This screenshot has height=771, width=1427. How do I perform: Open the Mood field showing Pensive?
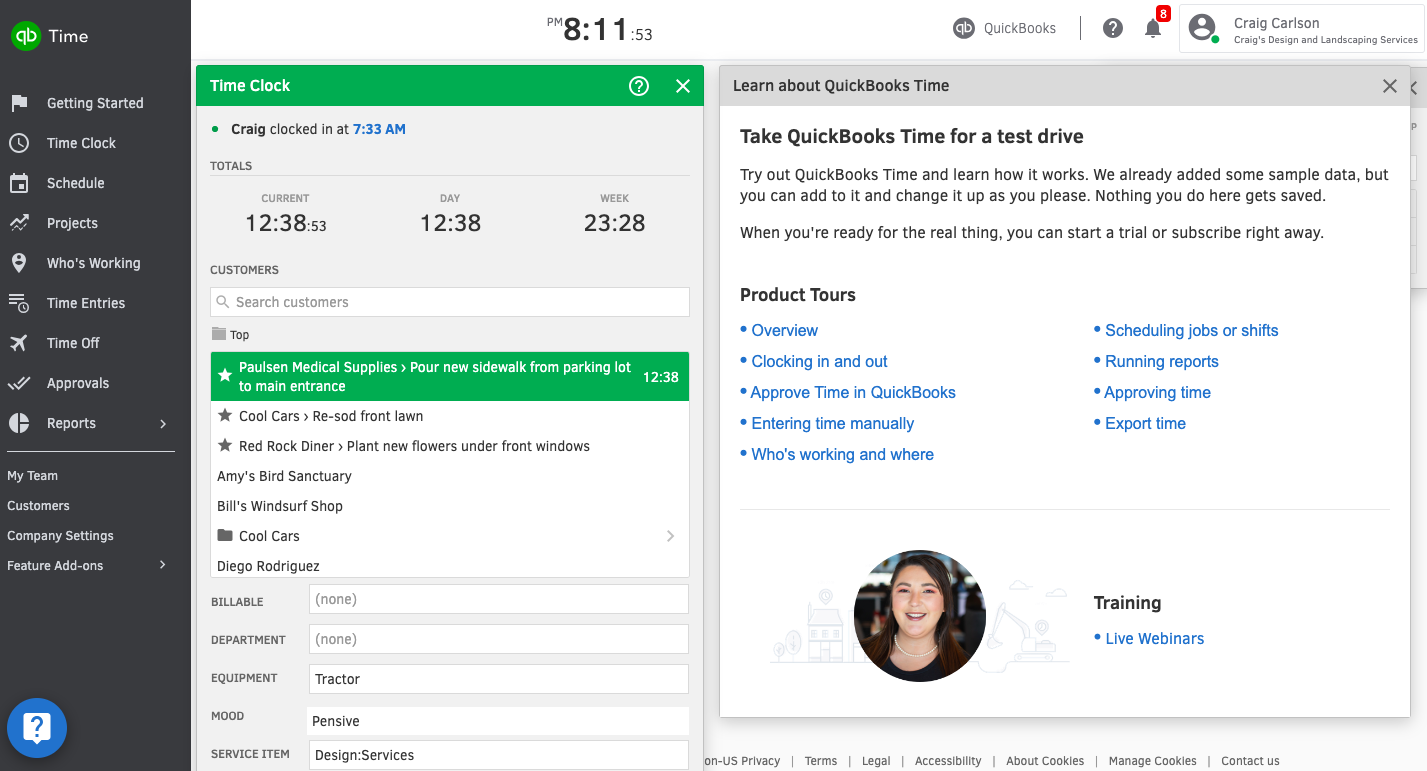[498, 721]
